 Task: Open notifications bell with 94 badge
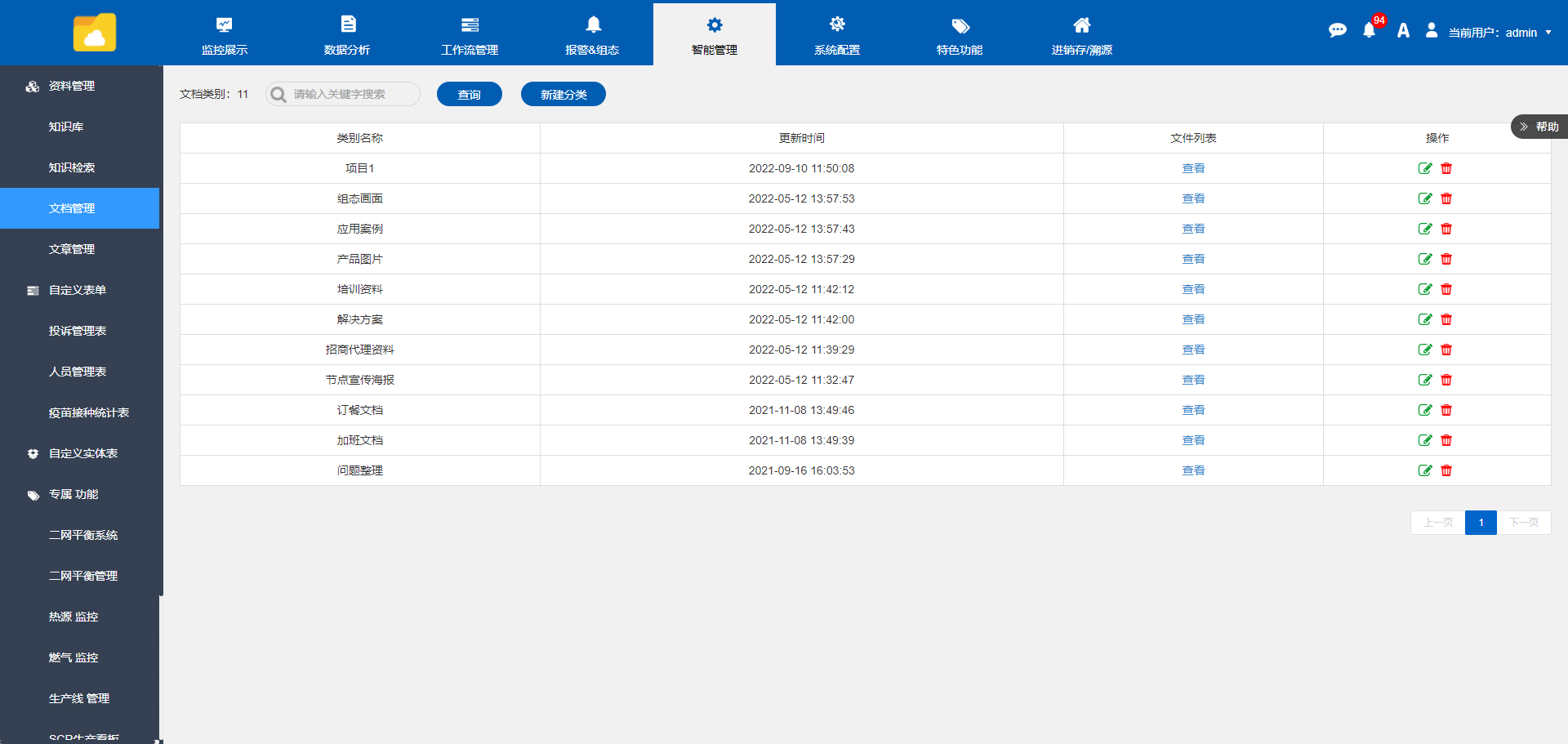[1370, 31]
